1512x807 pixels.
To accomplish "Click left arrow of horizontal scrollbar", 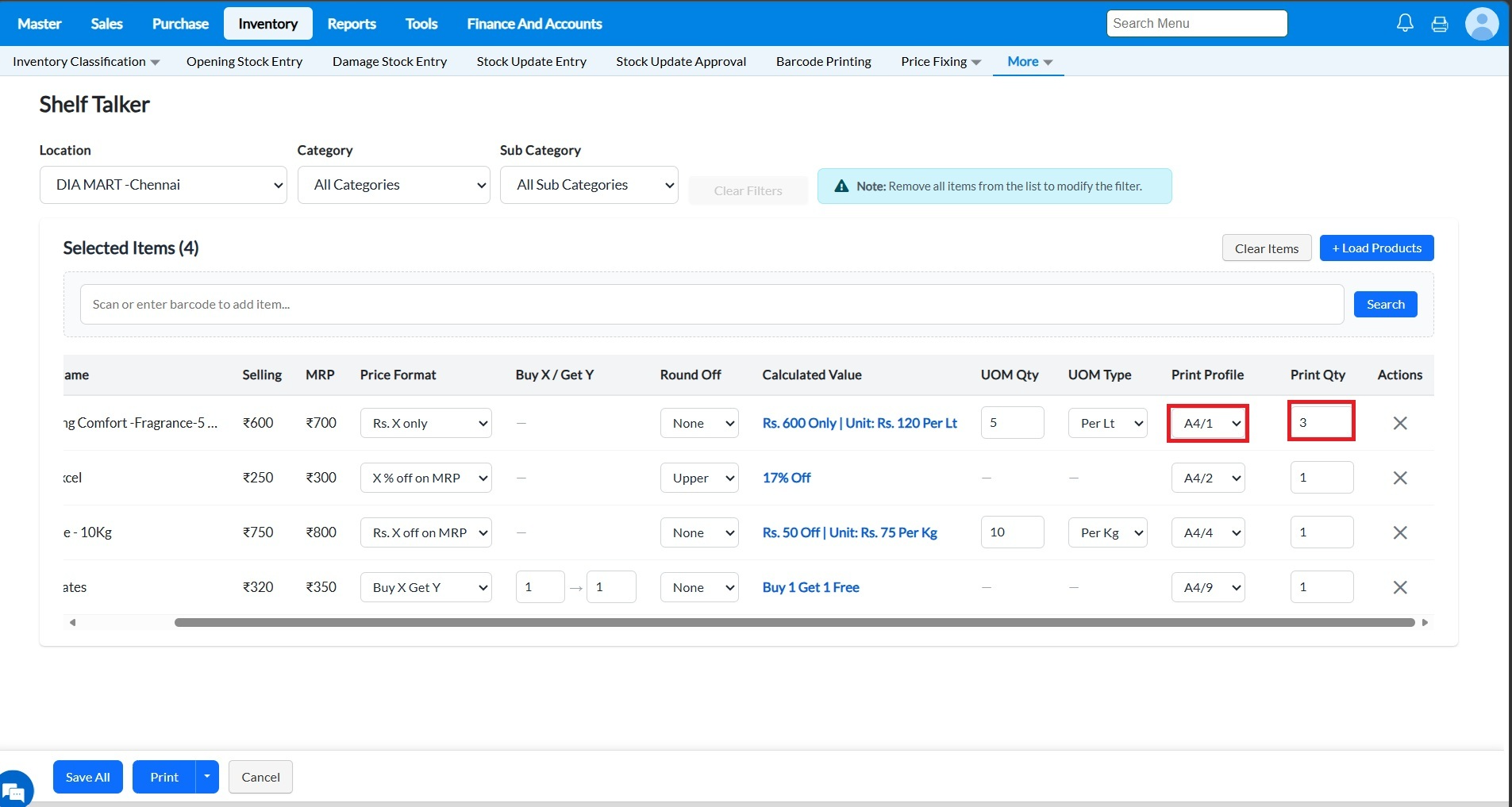I will tap(72, 623).
